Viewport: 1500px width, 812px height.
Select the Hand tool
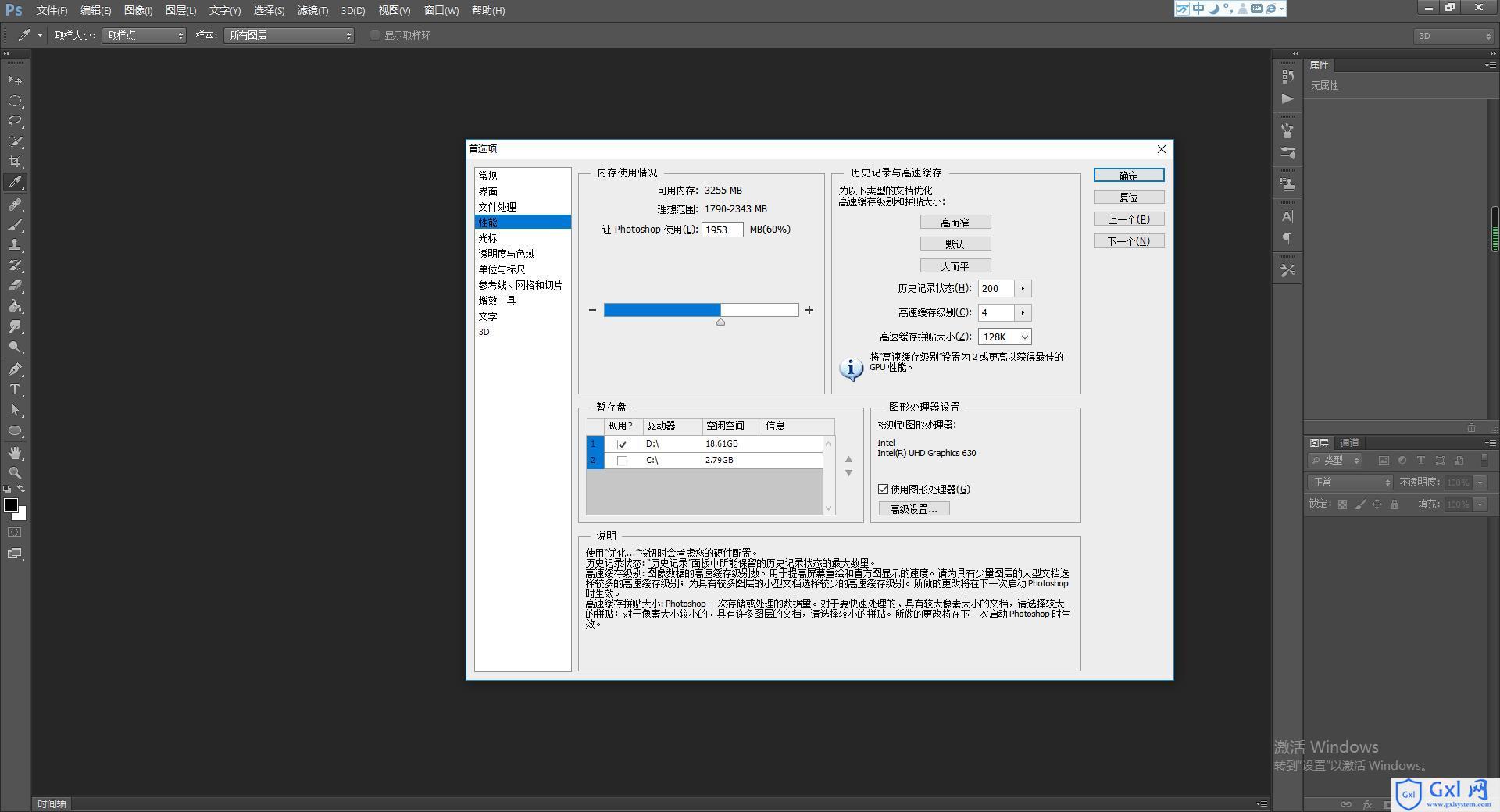point(15,453)
